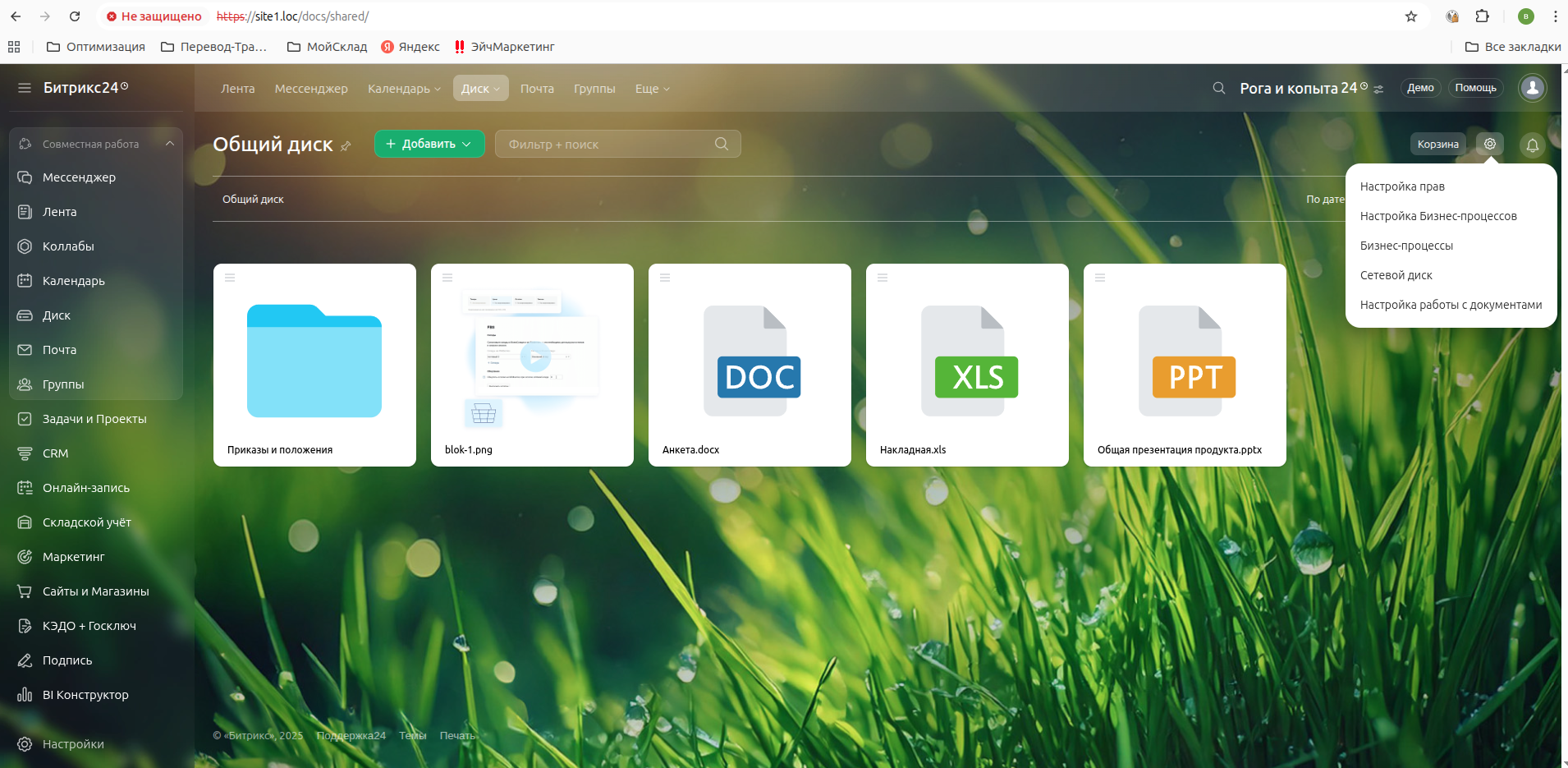Open the Календарь dropdown in top navigation
The height and width of the screenshot is (768, 1568).
(x=404, y=89)
